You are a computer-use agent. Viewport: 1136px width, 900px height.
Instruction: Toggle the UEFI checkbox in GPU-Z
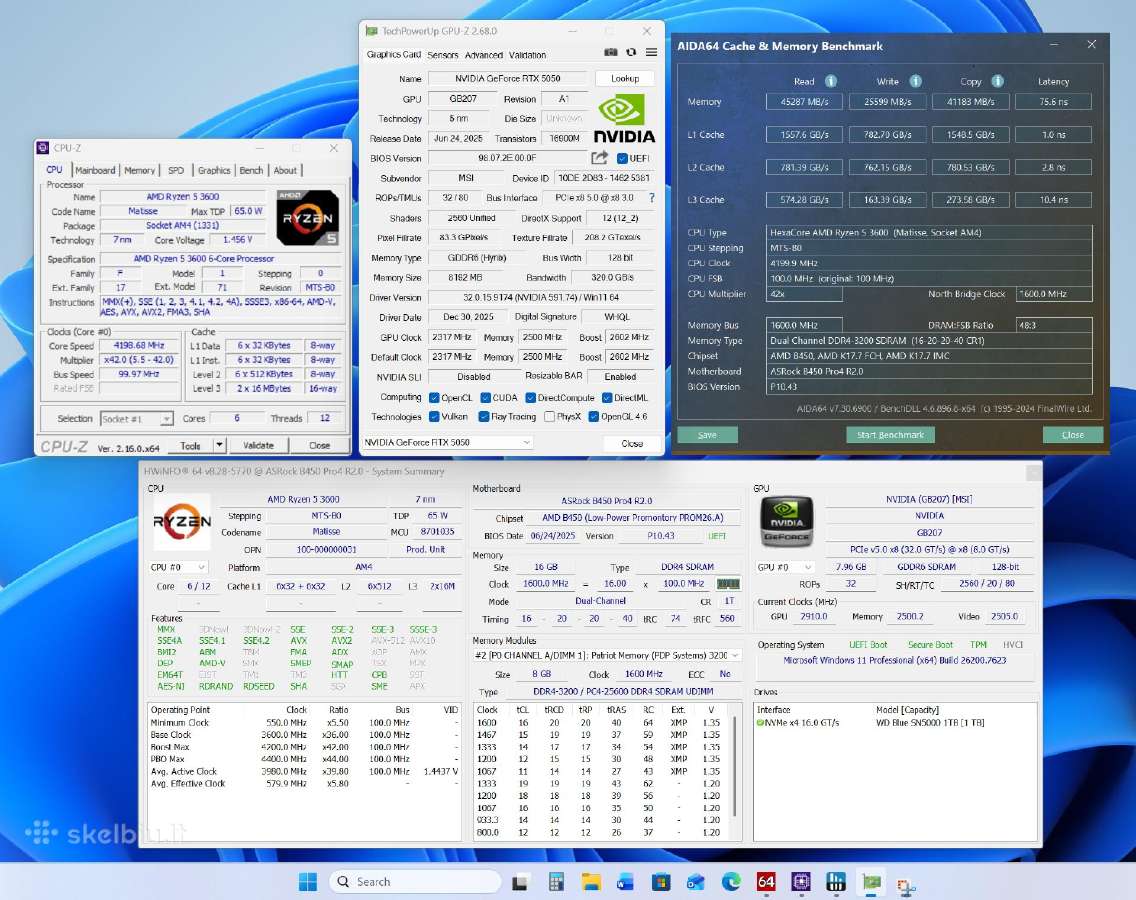[622, 159]
